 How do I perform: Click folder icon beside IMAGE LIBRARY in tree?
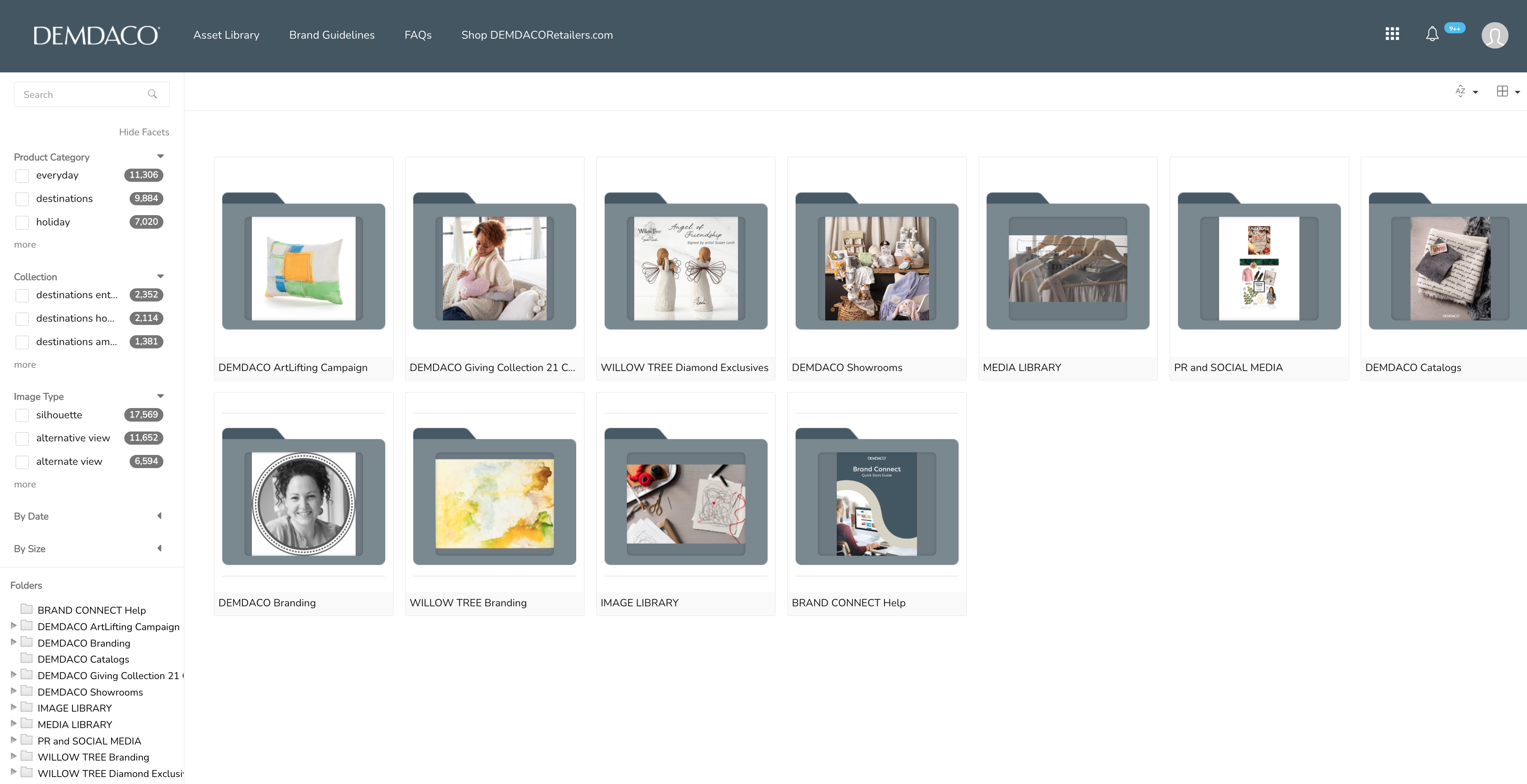pos(27,707)
